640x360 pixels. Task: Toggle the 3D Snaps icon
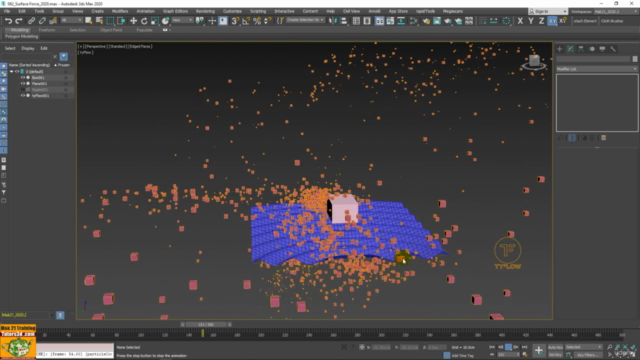pyautogui.click(x=235, y=21)
